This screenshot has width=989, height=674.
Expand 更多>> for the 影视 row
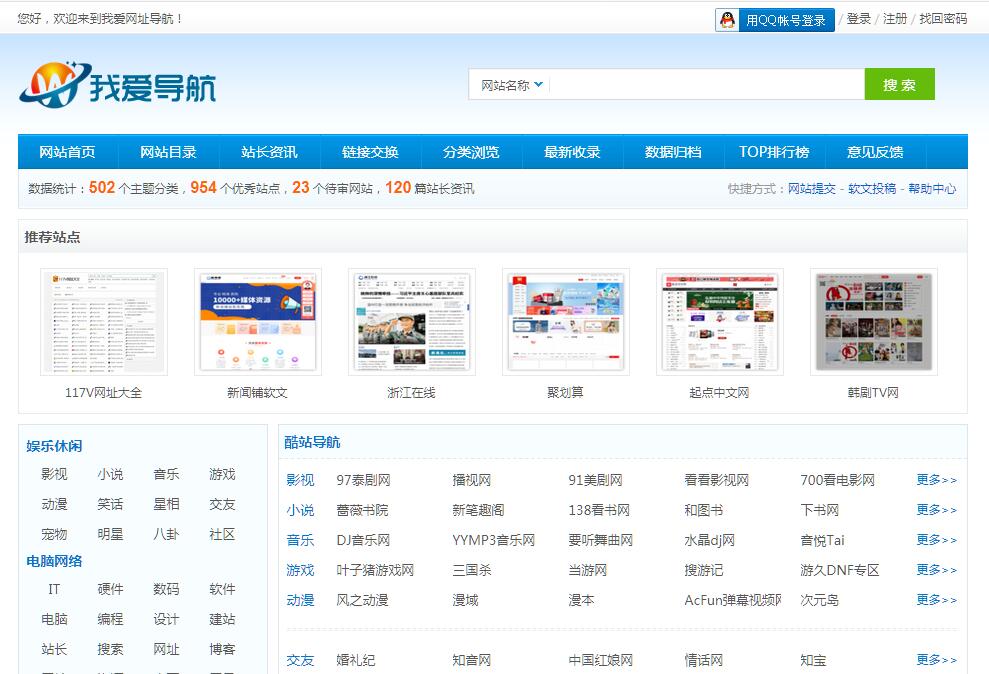coord(936,480)
